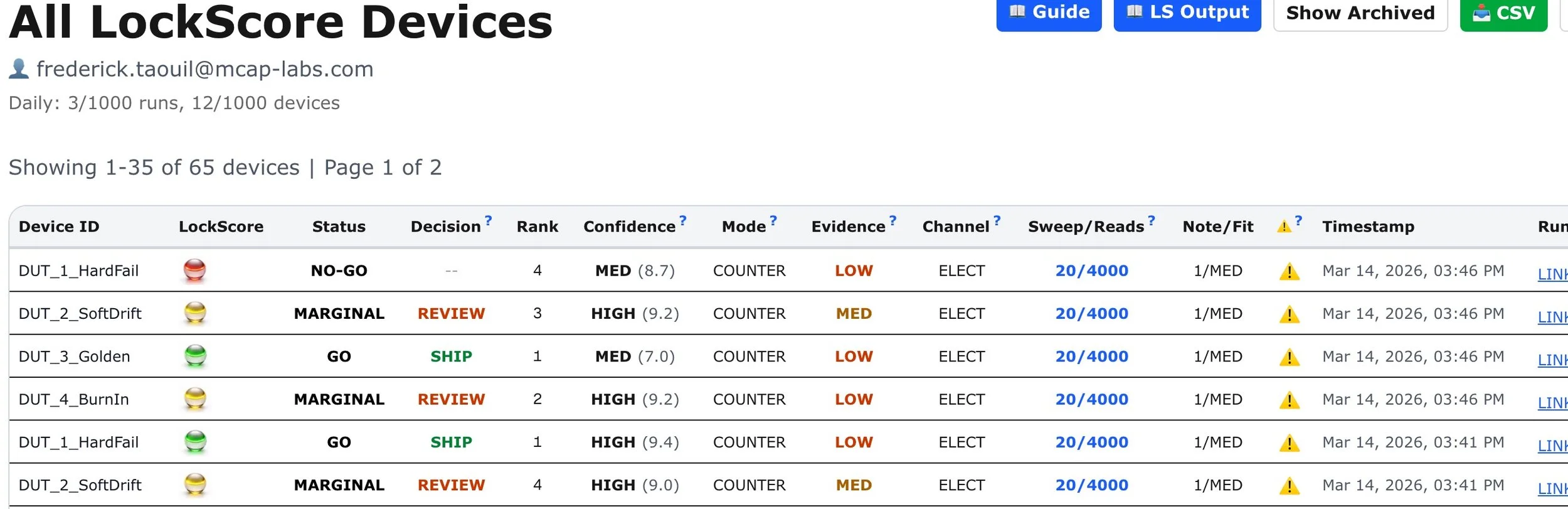
Task: Click the green LockScore orb for DUT_3_Golden
Action: [195, 355]
